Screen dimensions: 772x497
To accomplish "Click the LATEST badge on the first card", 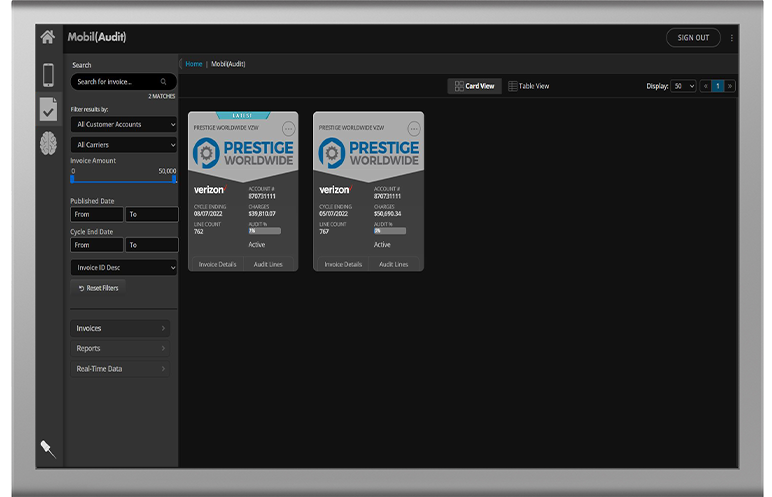I will [x=243, y=115].
